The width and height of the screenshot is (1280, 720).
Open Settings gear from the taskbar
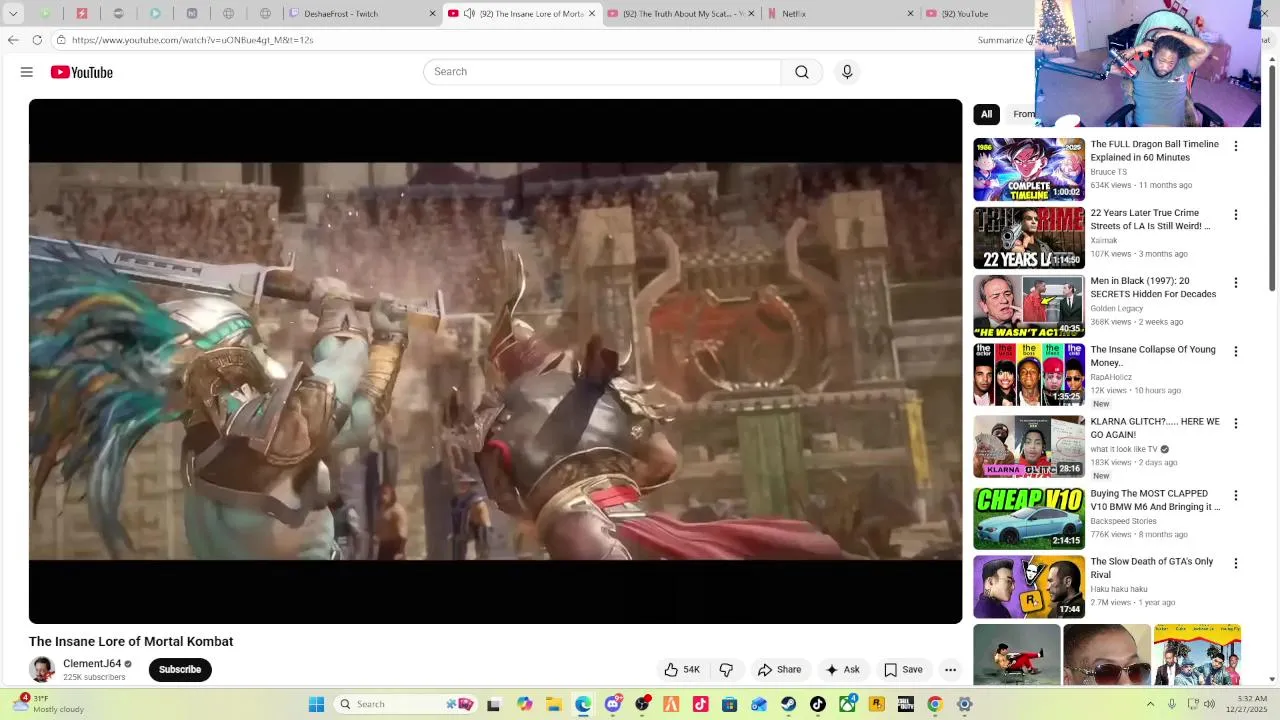[965, 704]
